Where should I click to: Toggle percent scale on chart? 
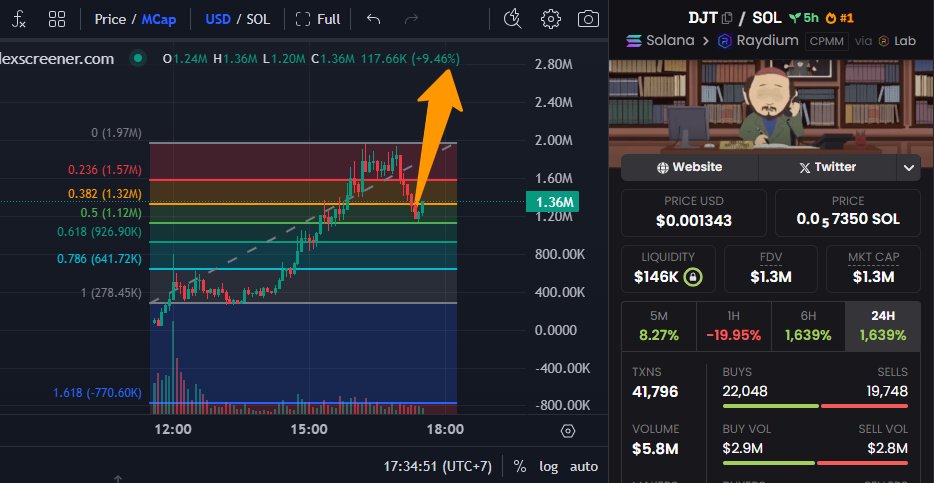pos(520,466)
